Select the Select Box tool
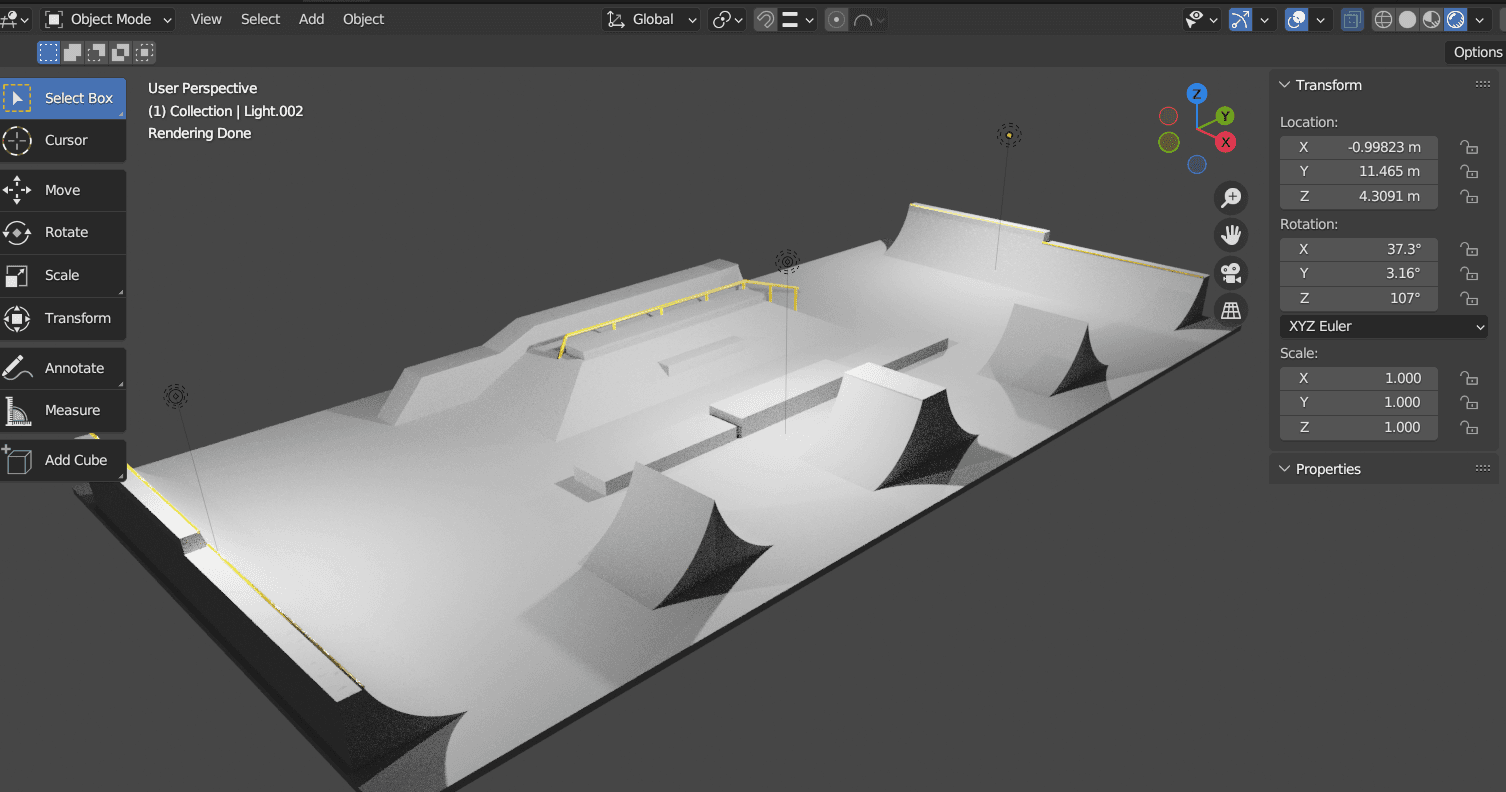1506x792 pixels. tap(63, 97)
